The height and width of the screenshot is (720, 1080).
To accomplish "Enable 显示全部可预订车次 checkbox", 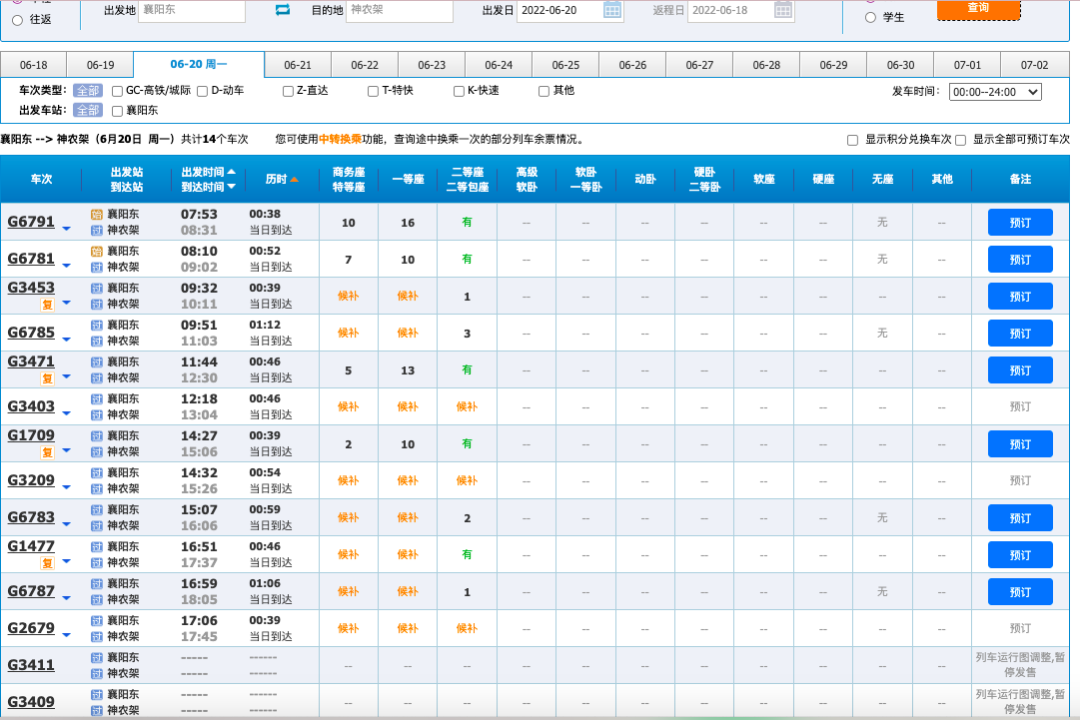I will [x=960, y=141].
